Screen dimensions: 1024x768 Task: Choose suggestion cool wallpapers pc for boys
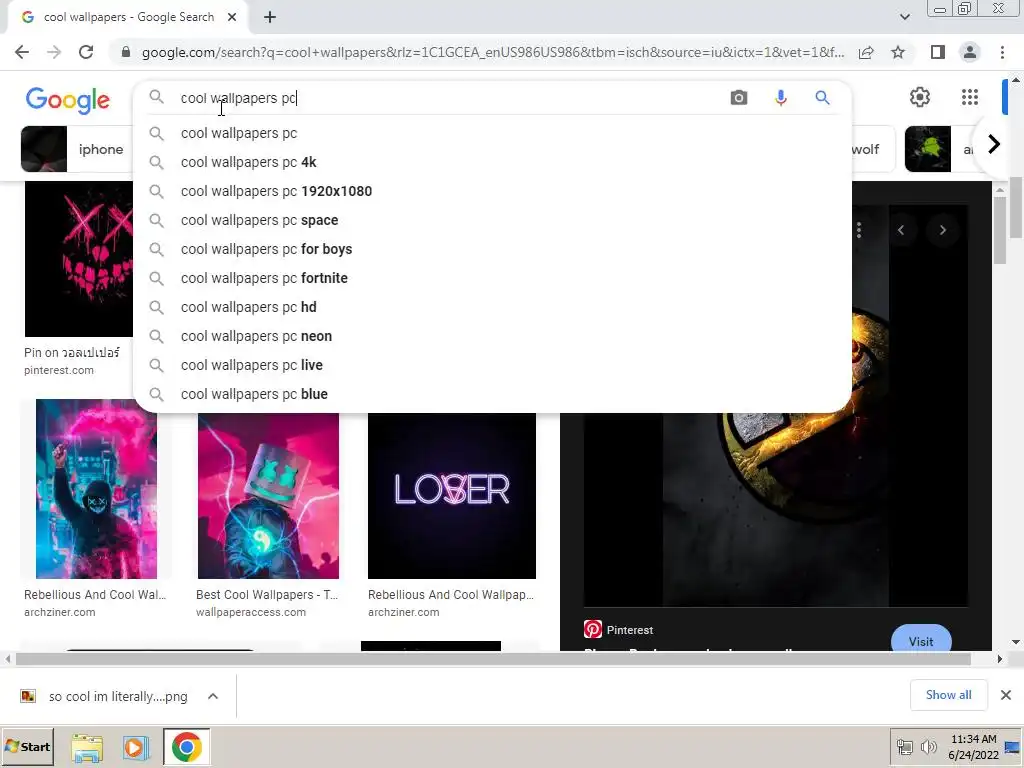pyautogui.click(x=492, y=249)
